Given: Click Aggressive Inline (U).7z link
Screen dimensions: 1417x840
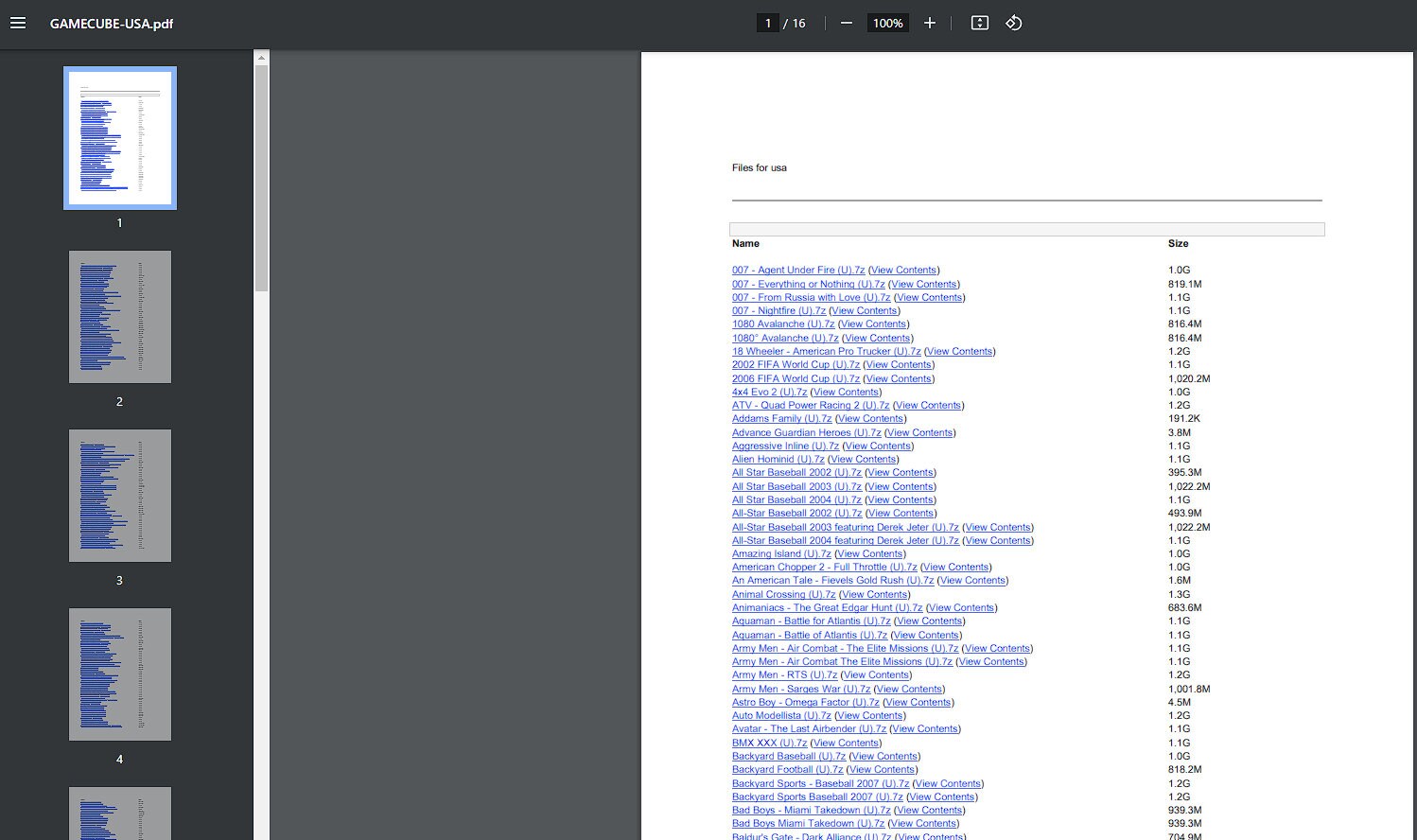Looking at the screenshot, I should click(786, 446).
